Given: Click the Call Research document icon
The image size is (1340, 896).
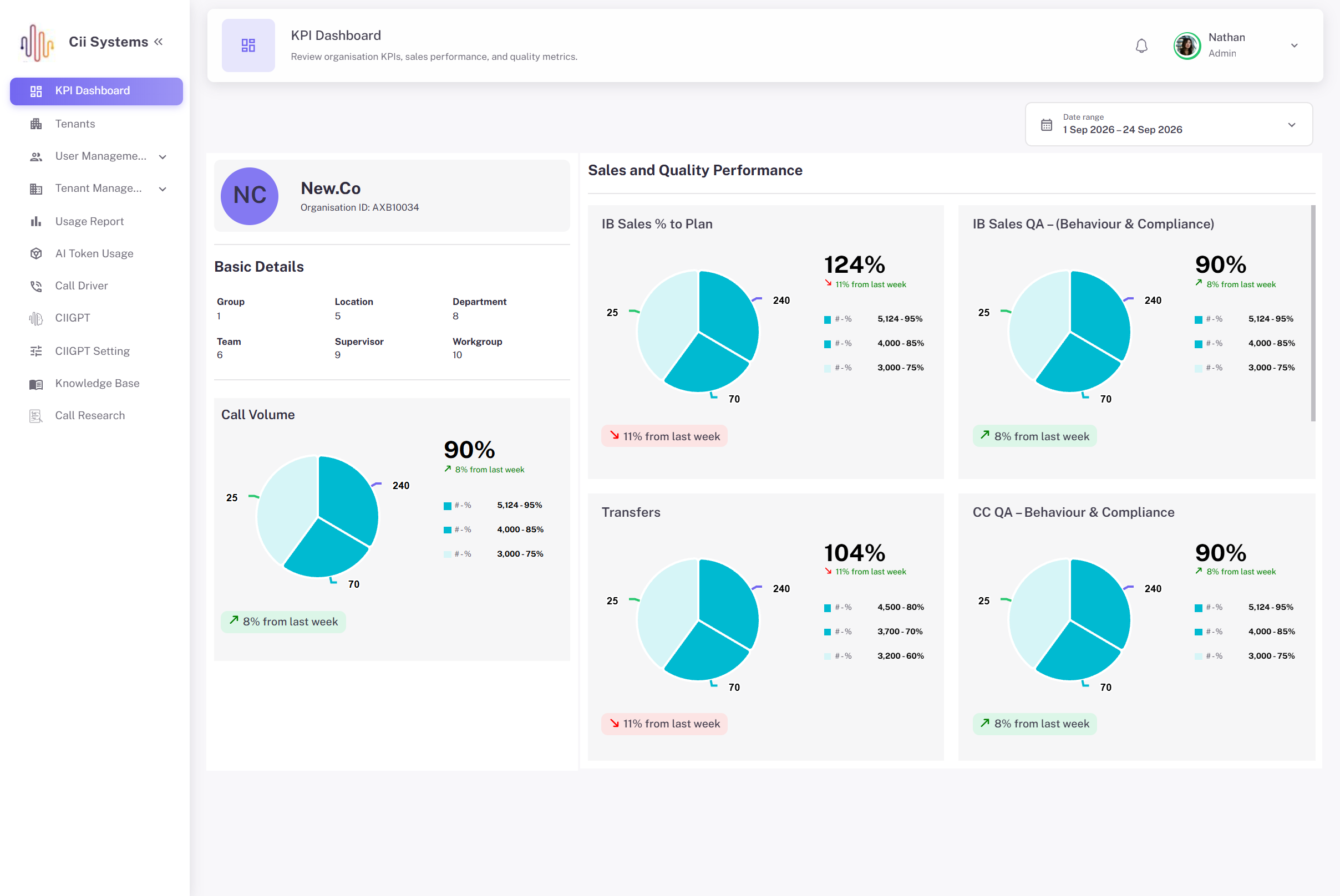Looking at the screenshot, I should (36, 416).
